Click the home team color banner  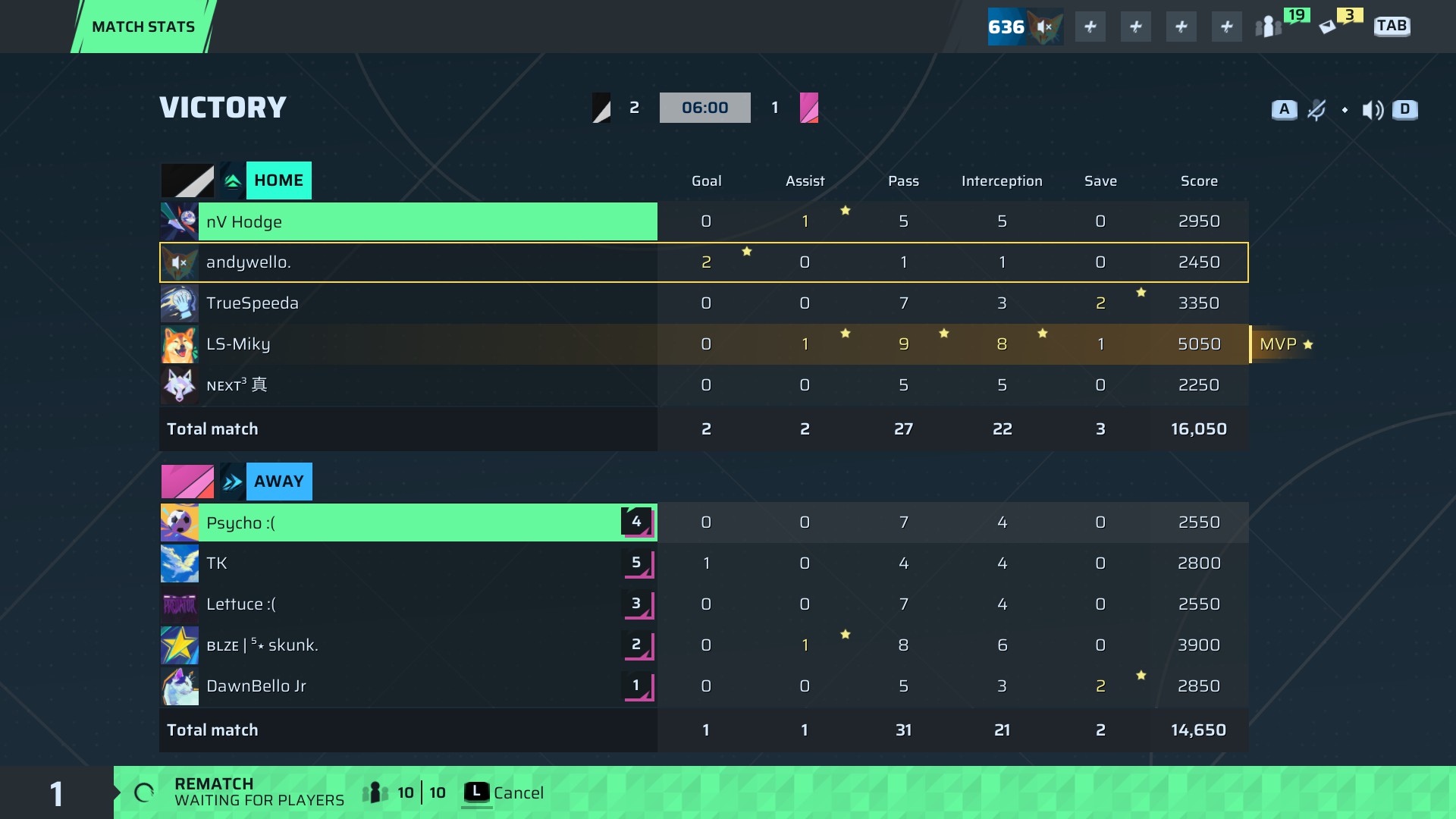(x=187, y=180)
